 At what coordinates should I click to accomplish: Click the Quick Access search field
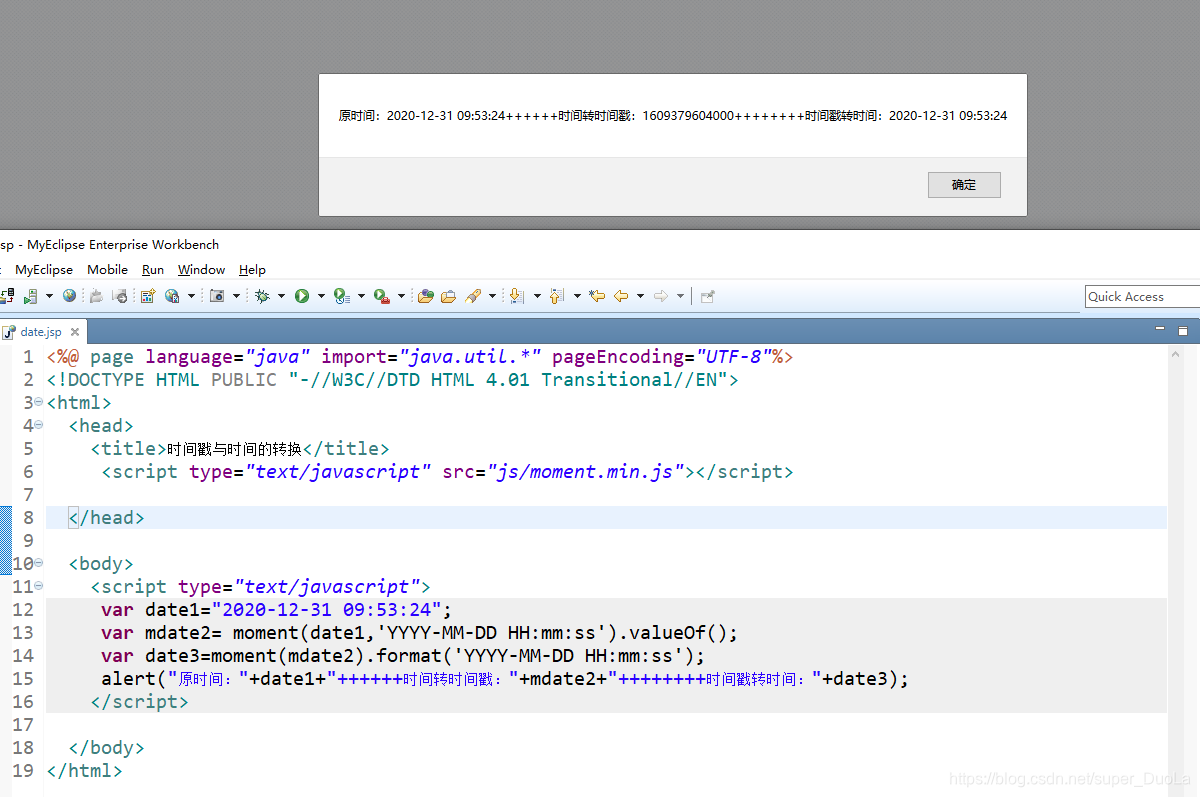pyautogui.click(x=1142, y=296)
